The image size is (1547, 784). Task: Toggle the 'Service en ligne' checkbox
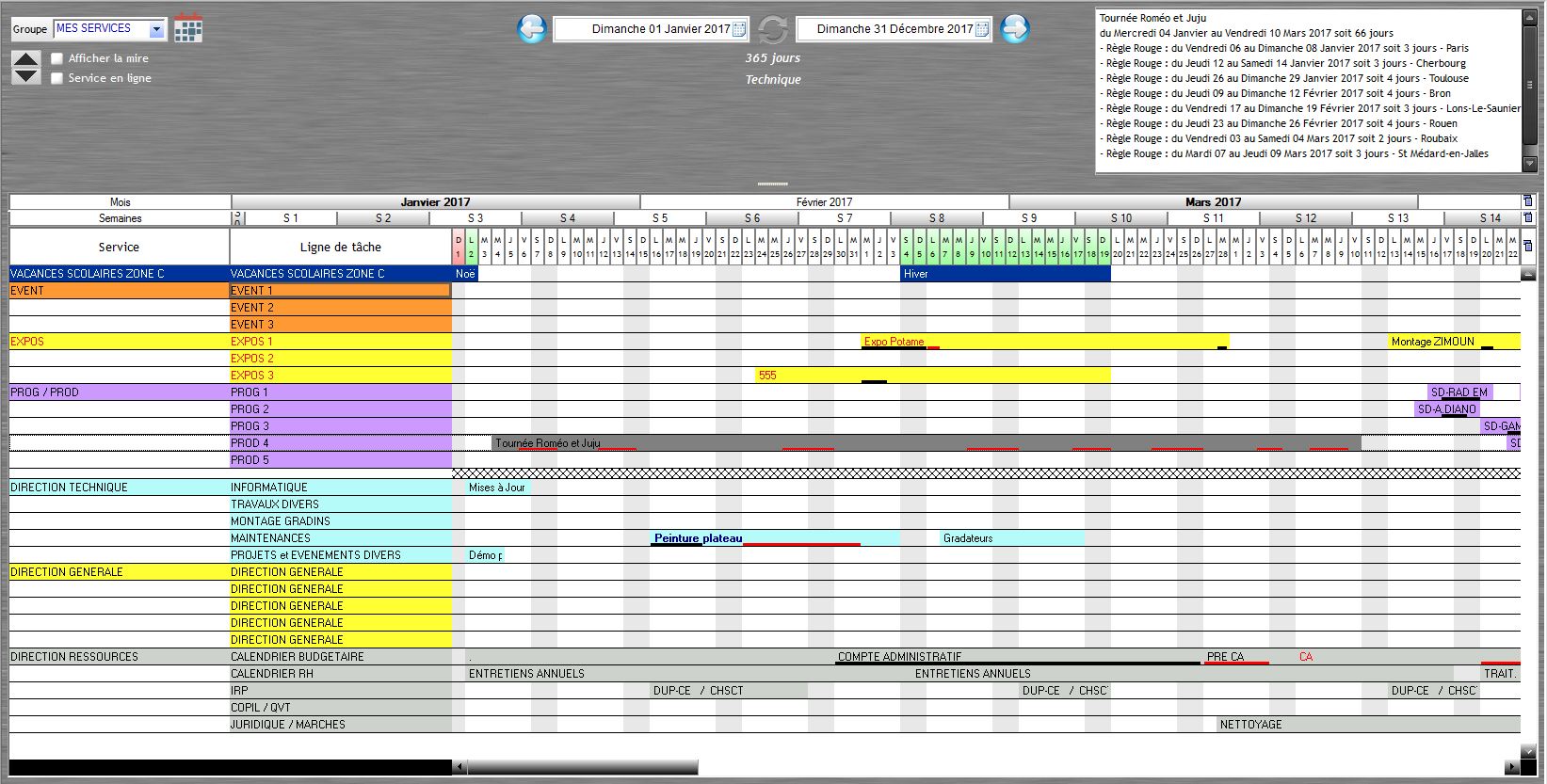coord(57,78)
